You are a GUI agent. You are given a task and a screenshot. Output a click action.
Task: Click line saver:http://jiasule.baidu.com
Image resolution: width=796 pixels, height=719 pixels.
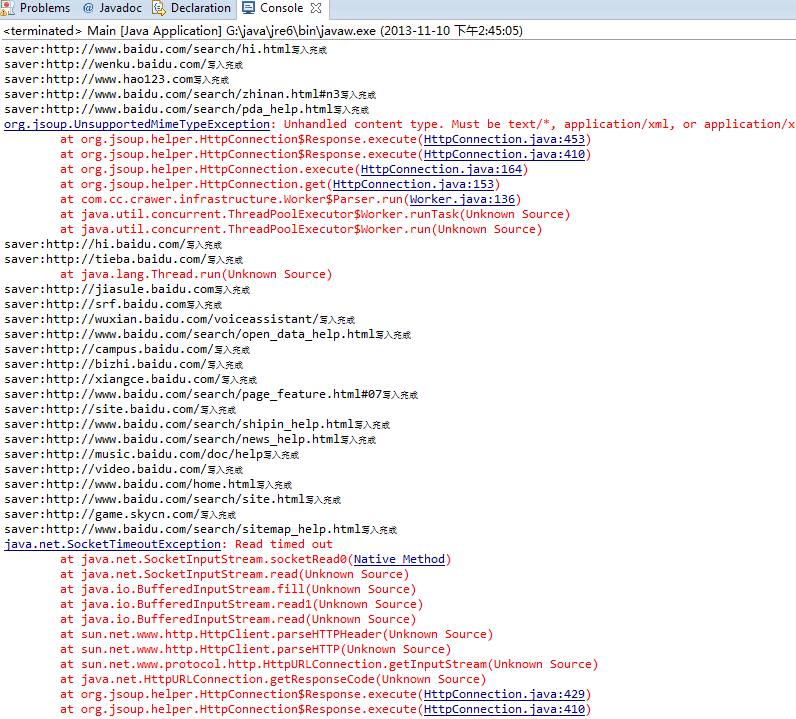(127, 289)
